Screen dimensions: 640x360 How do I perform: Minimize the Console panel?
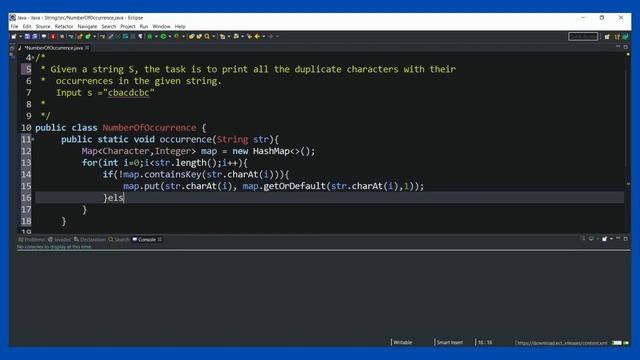[618, 238]
